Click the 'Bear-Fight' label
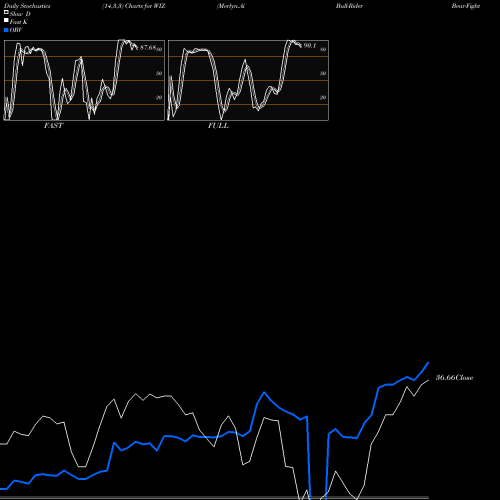Screen dimensions: 500x500 466,6
